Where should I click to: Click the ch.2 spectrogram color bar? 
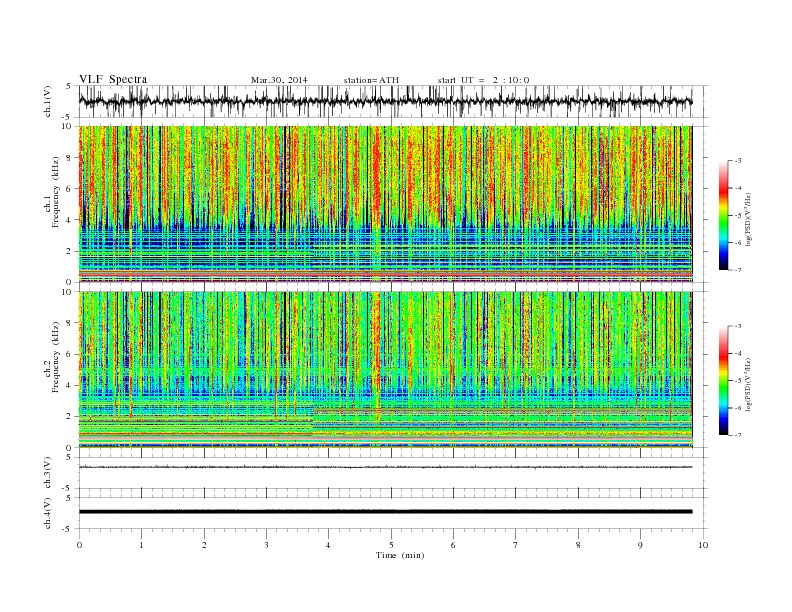[723, 380]
